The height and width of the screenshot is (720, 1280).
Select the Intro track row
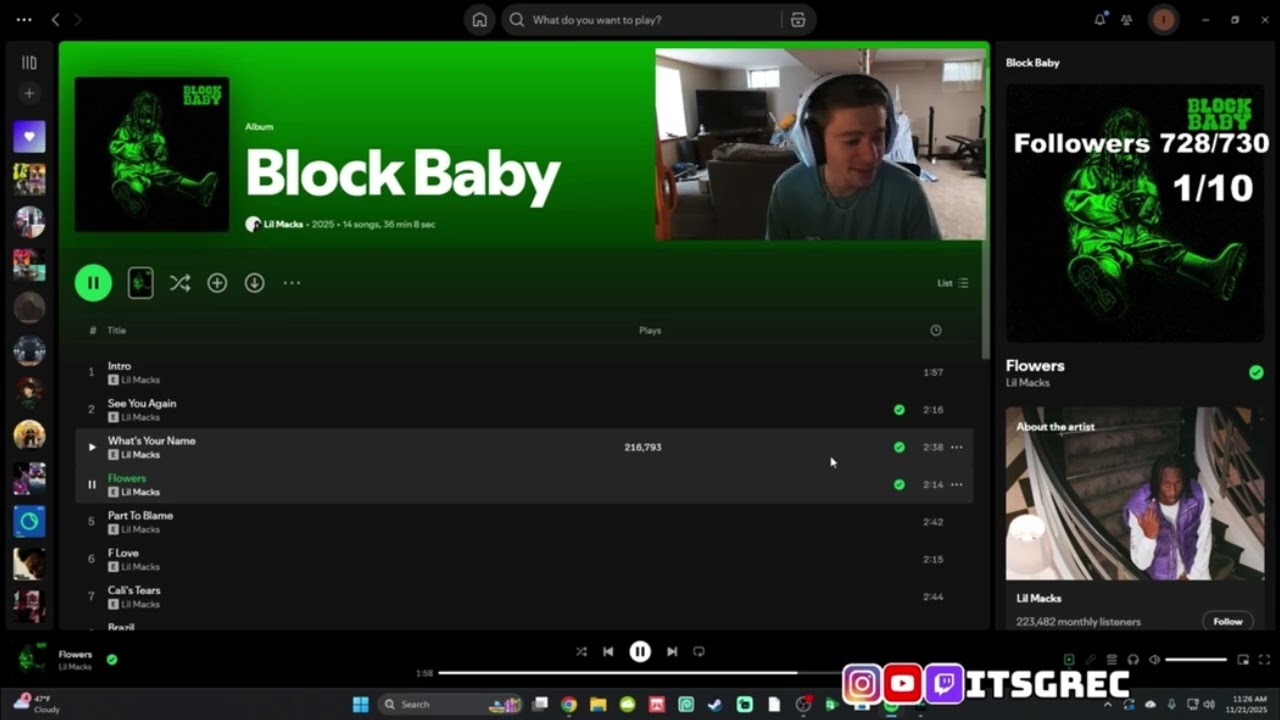(524, 372)
